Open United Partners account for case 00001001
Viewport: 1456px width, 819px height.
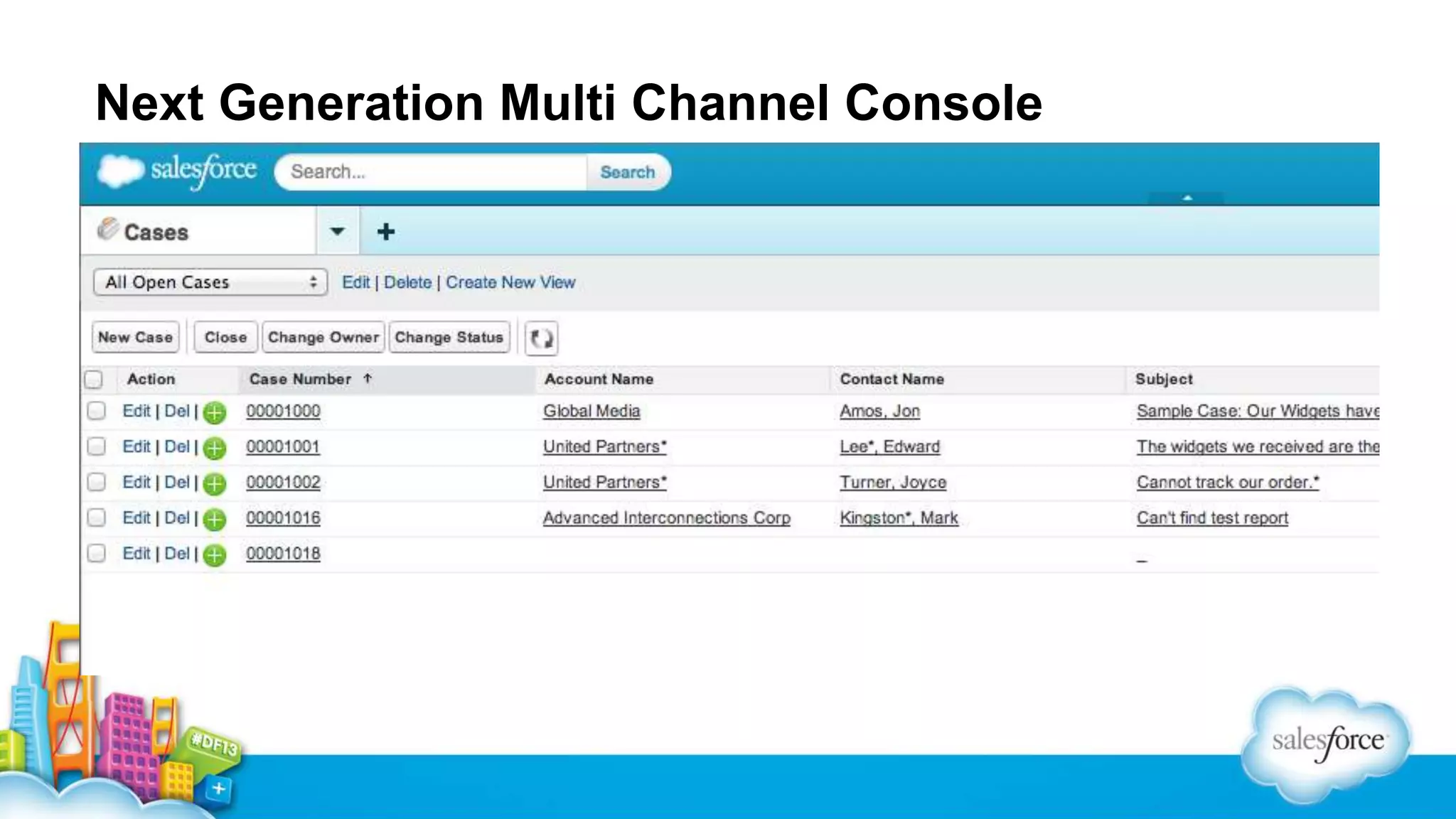point(605,446)
